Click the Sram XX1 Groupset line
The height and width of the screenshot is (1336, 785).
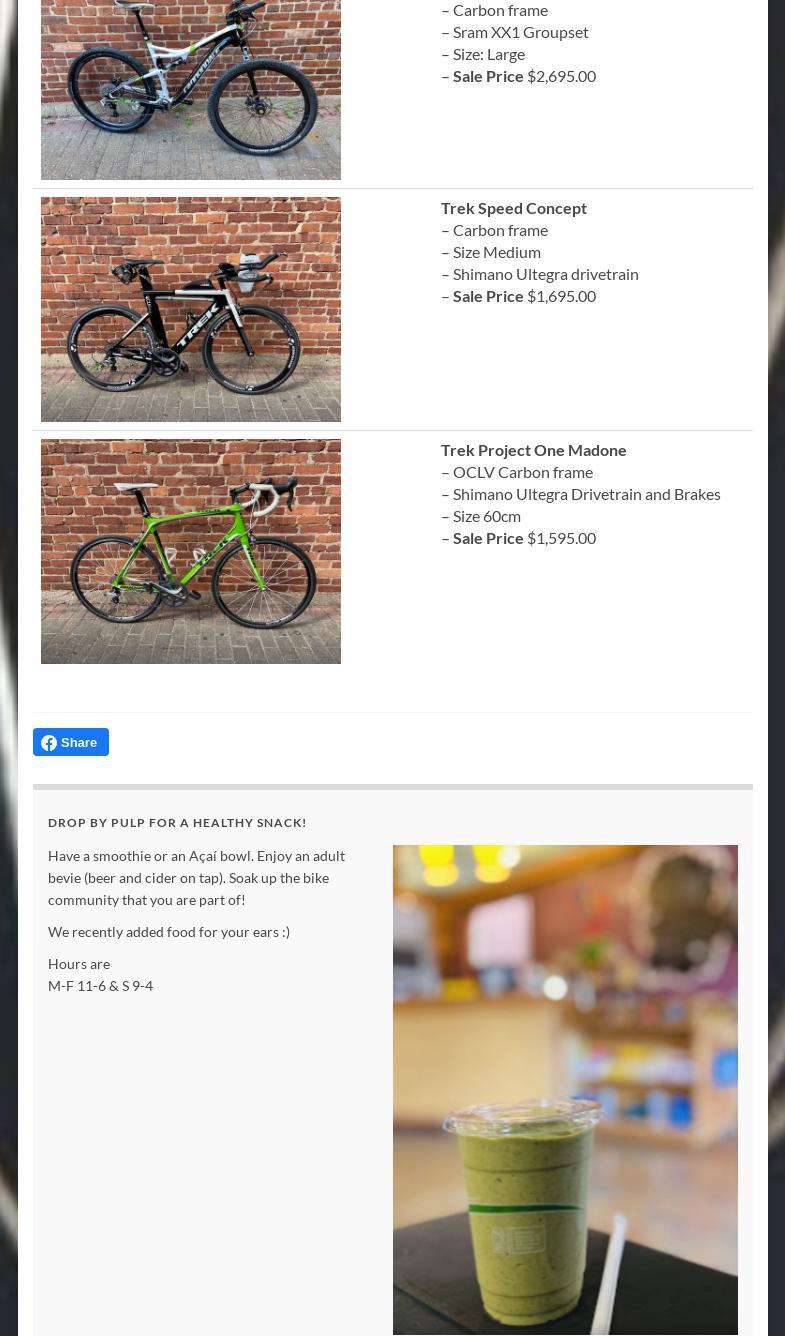click(515, 32)
